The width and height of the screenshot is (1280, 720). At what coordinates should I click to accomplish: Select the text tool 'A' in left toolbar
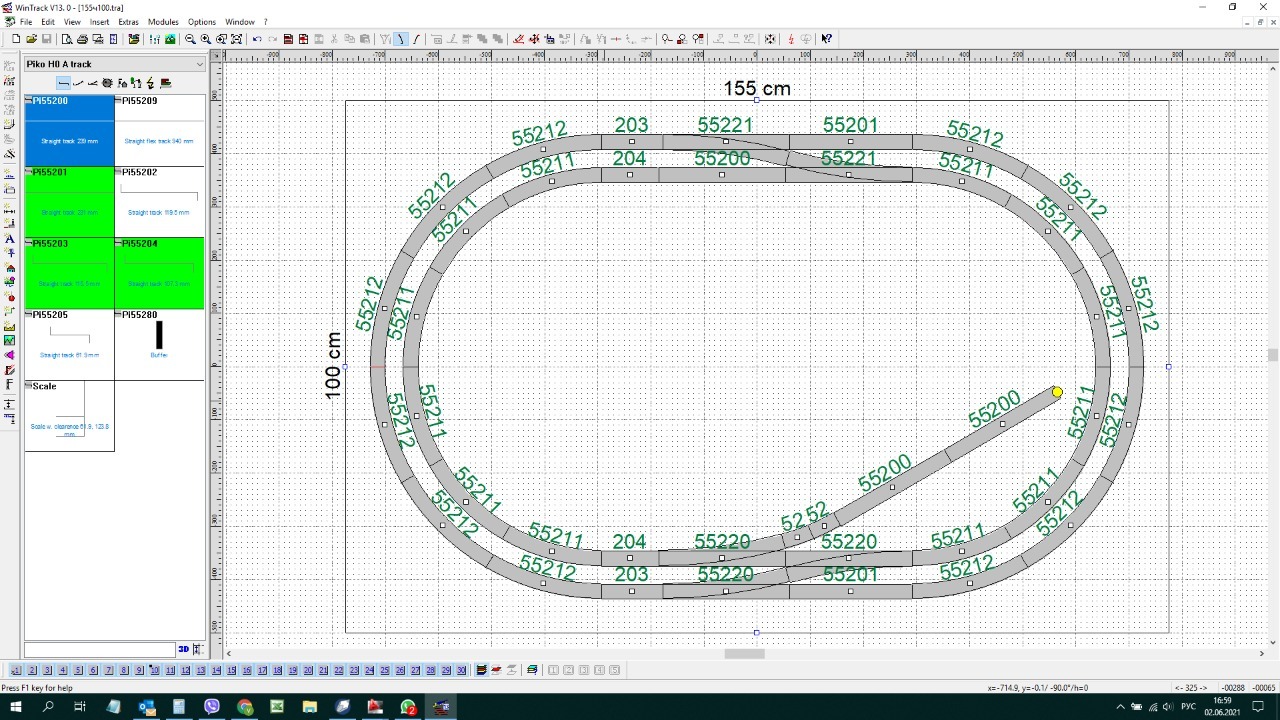(10, 240)
